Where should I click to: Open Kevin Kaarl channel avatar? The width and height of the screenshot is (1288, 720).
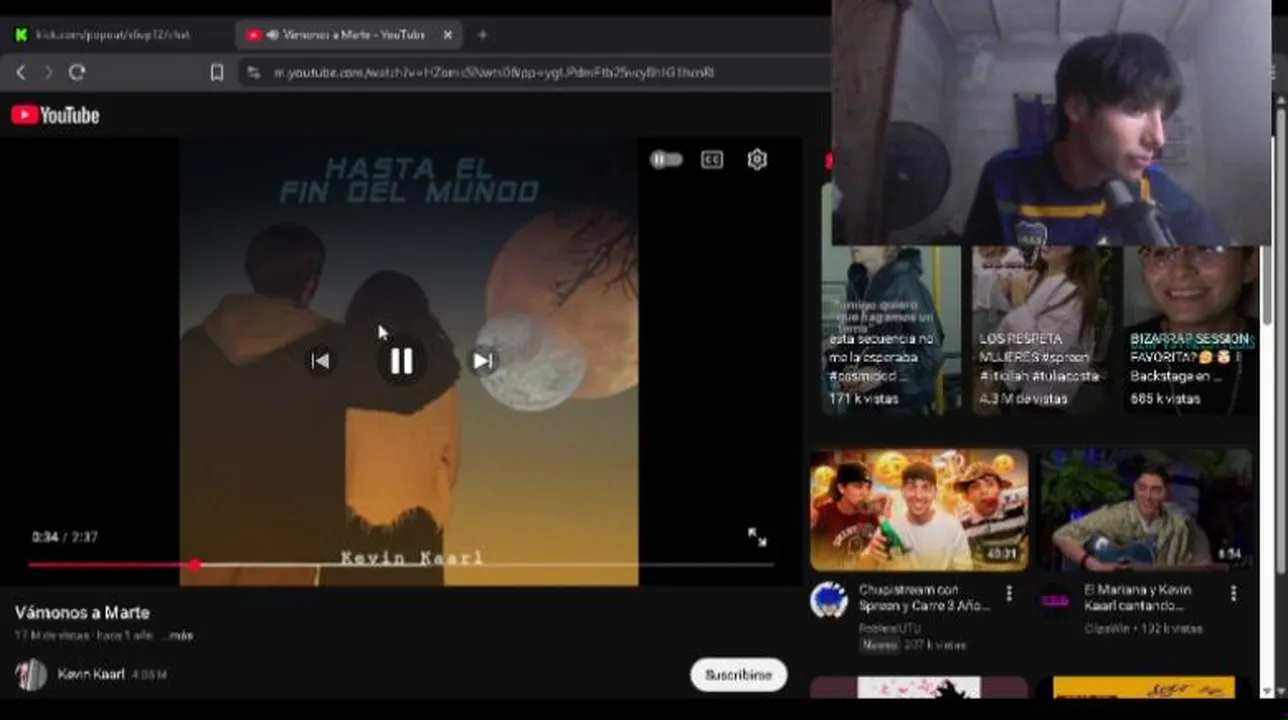[31, 675]
